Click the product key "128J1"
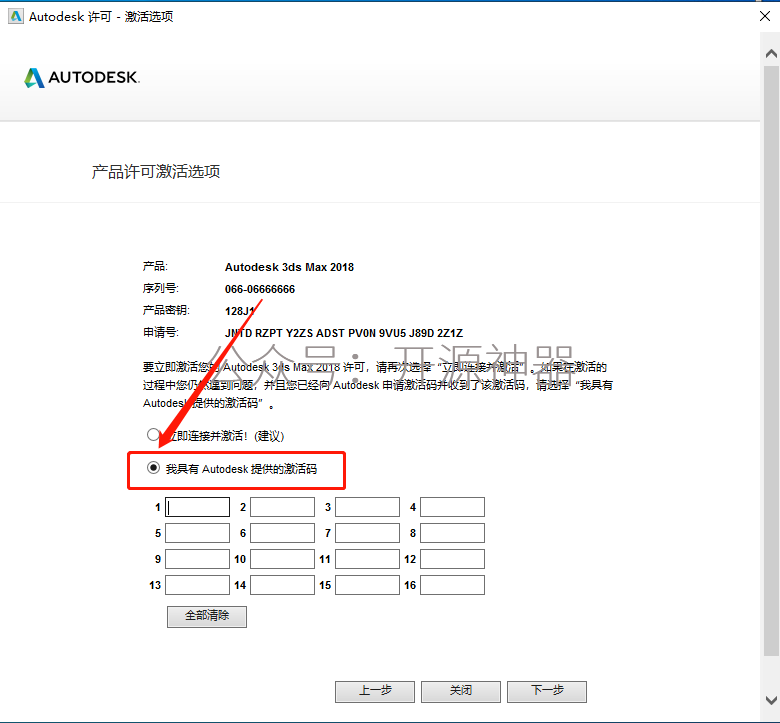 (240, 311)
